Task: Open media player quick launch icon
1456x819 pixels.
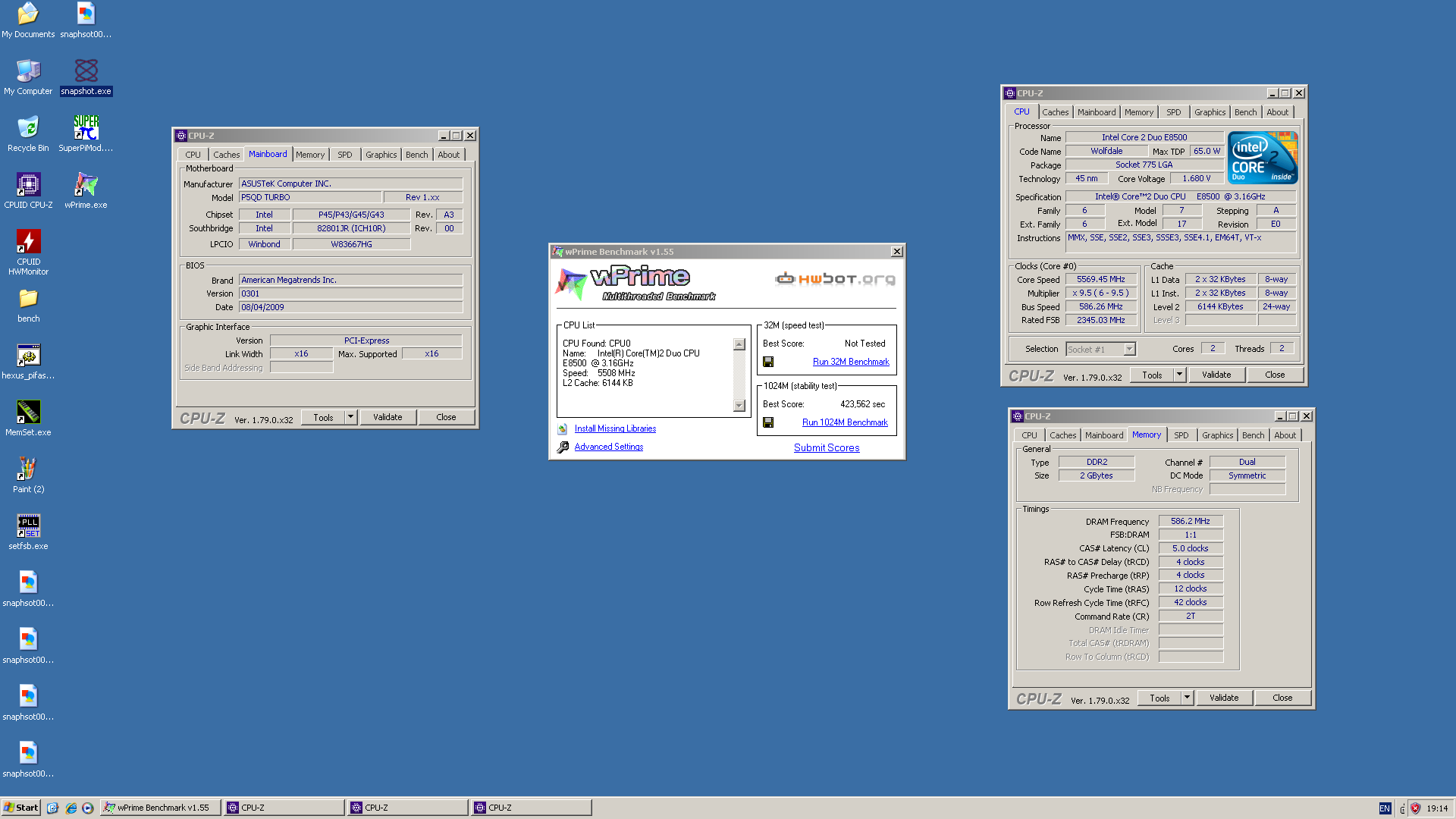Action: tap(88, 808)
